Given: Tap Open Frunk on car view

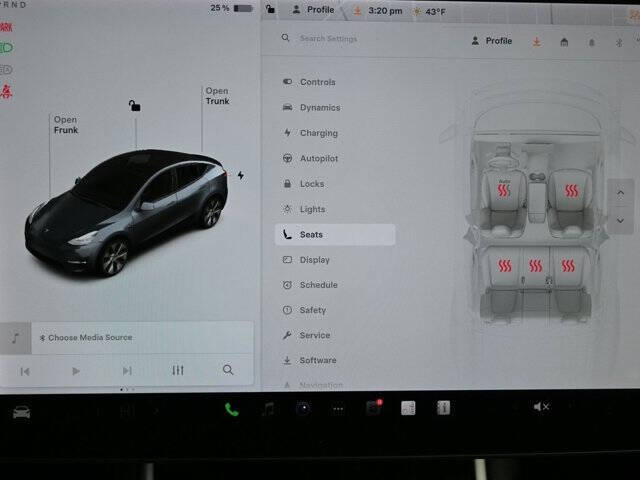Looking at the screenshot, I should coord(65,125).
